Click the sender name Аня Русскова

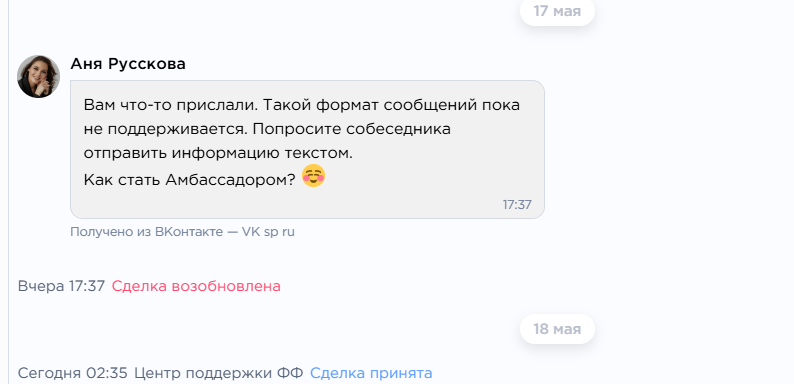click(x=128, y=64)
